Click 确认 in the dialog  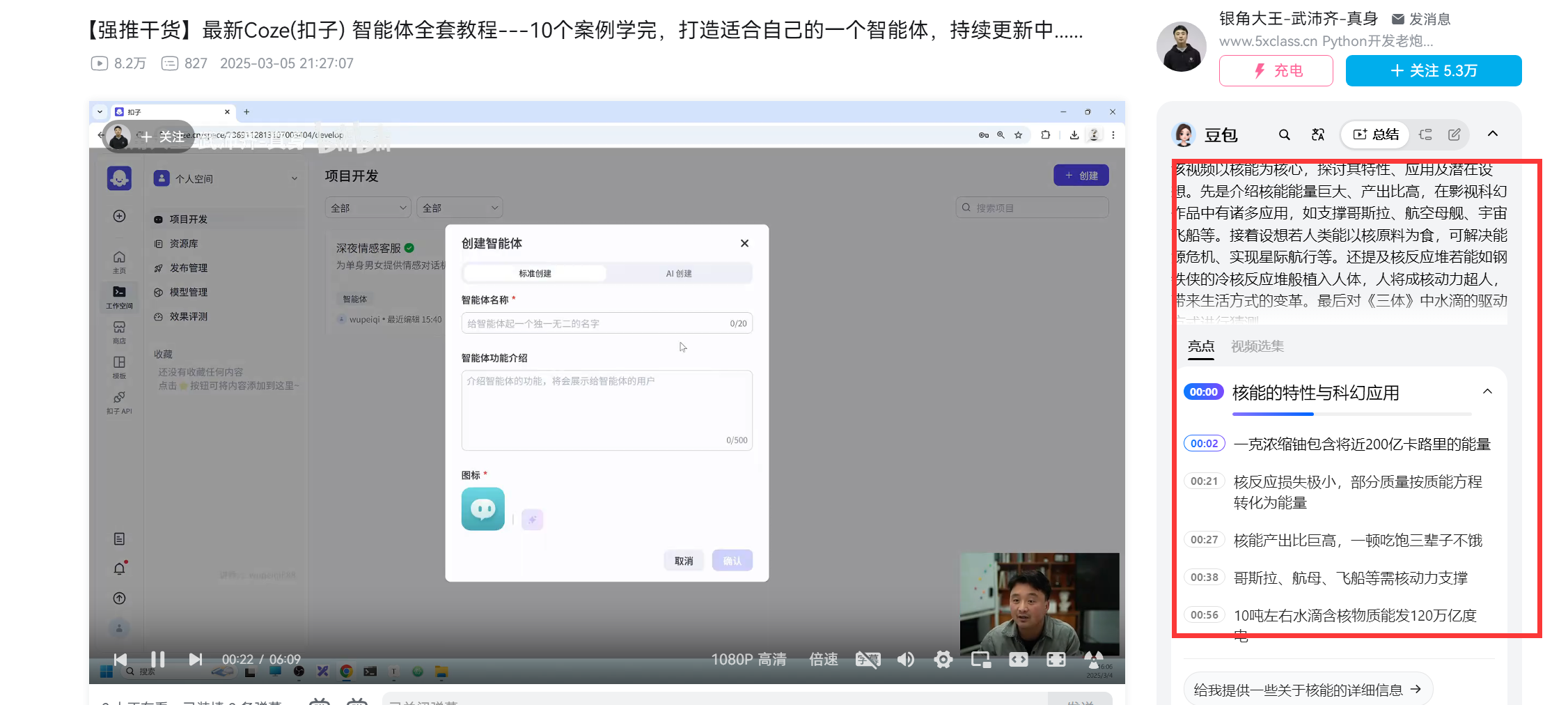pos(732,561)
